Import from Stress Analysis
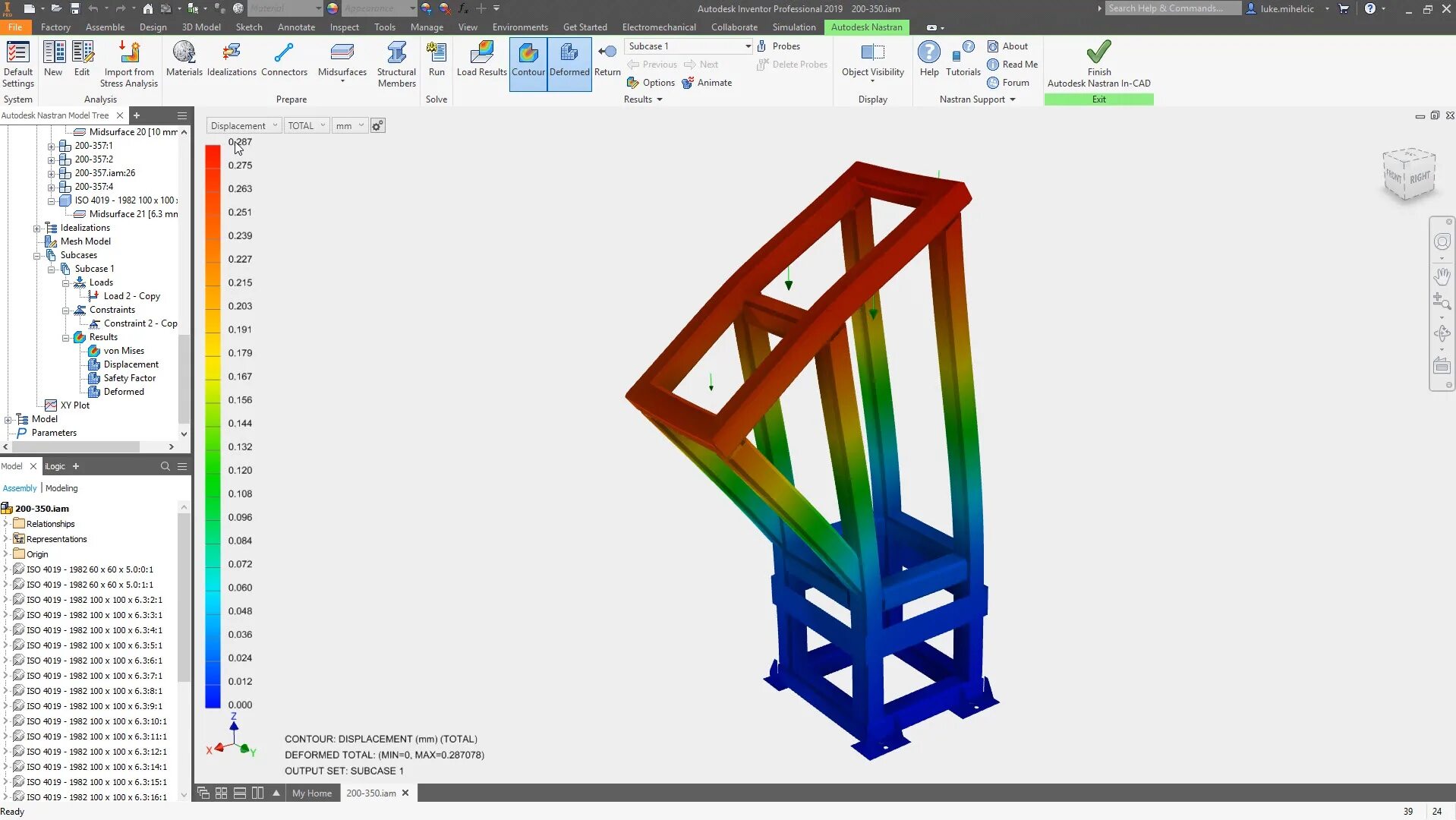Viewport: 1456px width, 820px height. pos(129,65)
